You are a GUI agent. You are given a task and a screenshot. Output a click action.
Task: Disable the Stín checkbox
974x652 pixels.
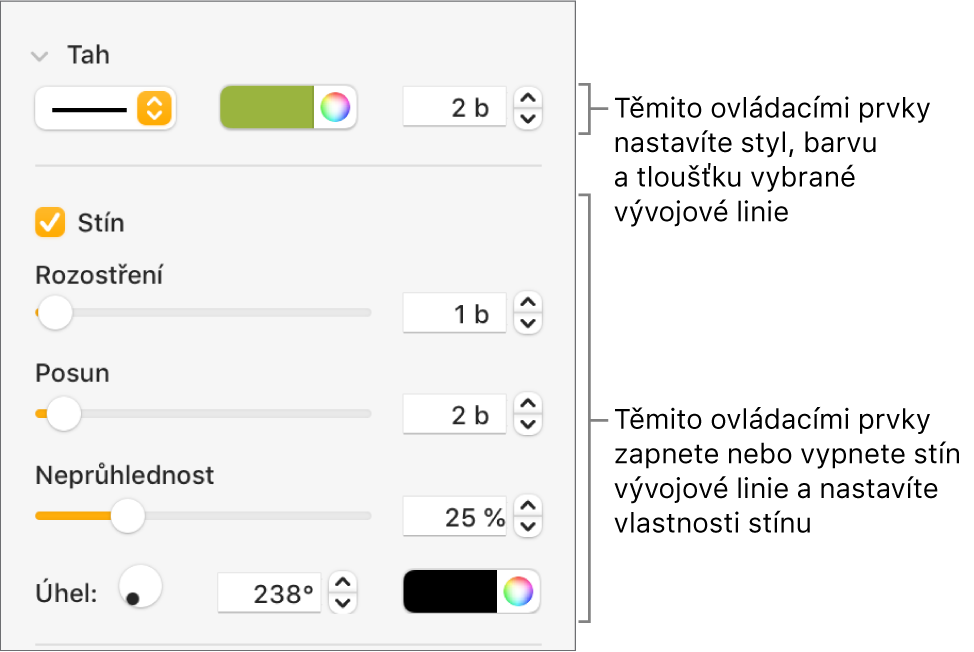pos(49,222)
